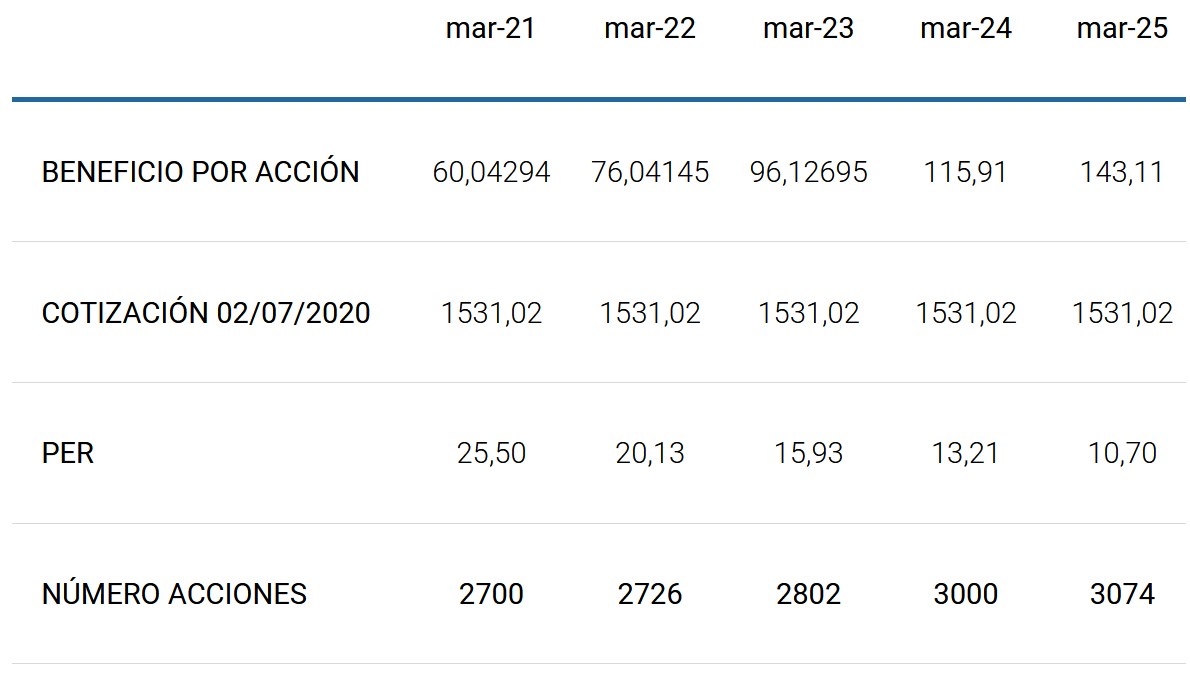Select the mar-24 column header
Image resolution: width=1190 pixels, height=680 pixels.
[965, 29]
